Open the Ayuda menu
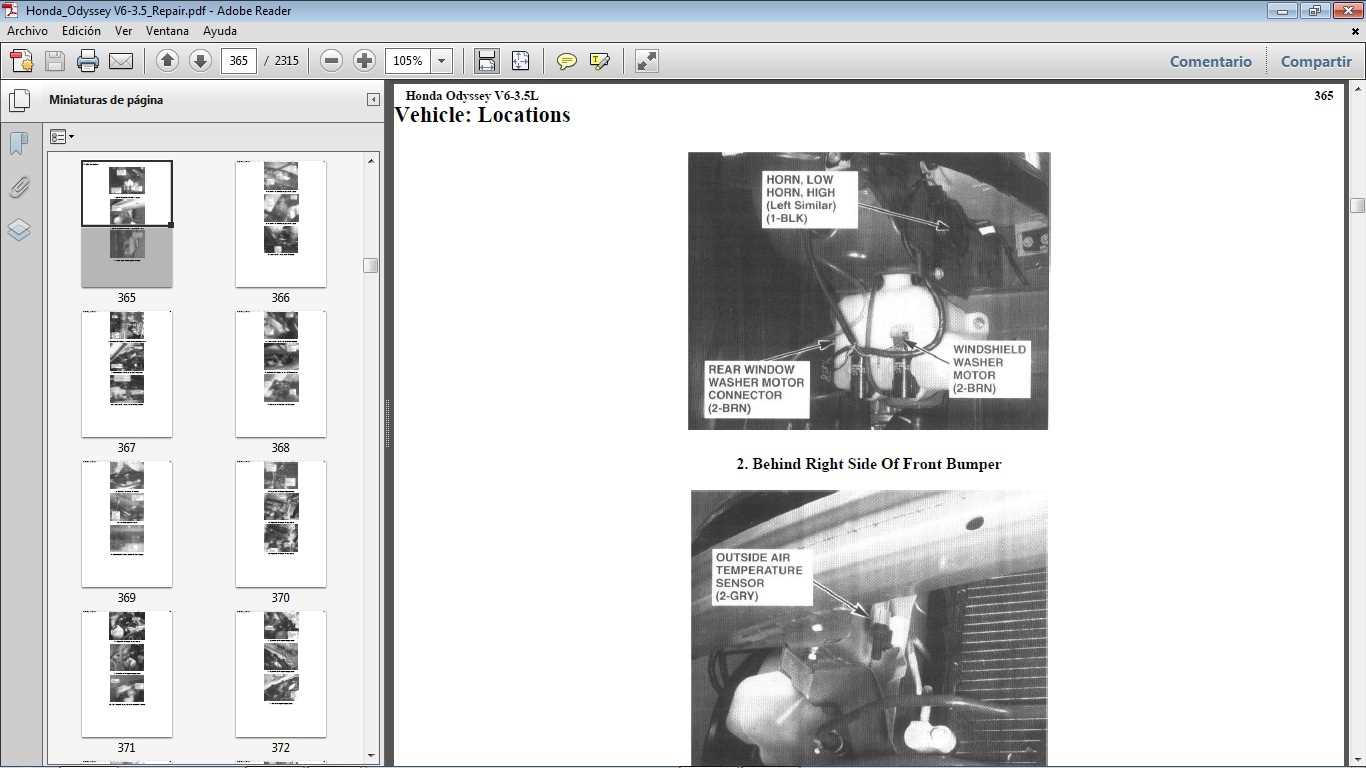Screen dimensions: 1366x768 [220, 31]
